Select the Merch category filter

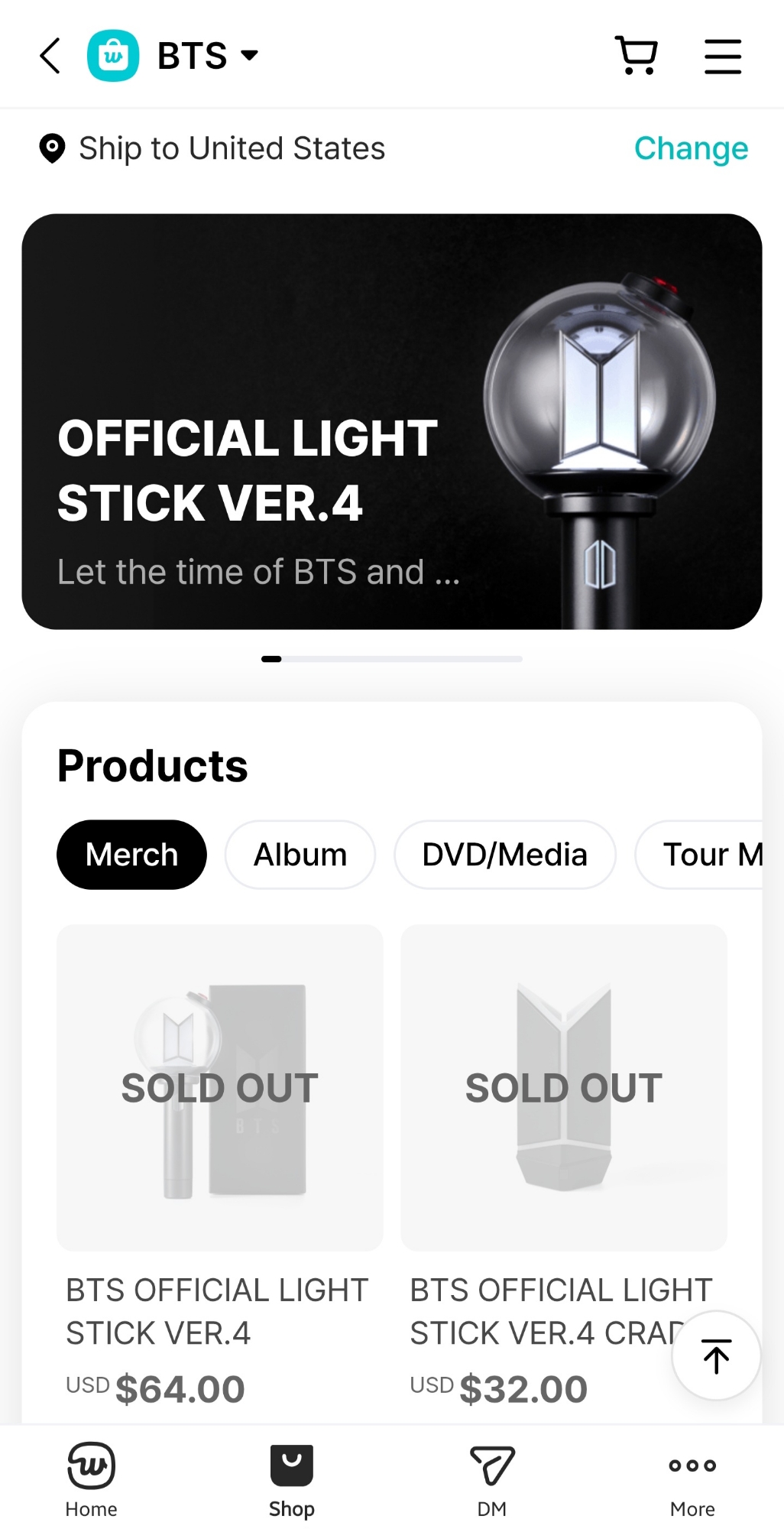(x=131, y=855)
